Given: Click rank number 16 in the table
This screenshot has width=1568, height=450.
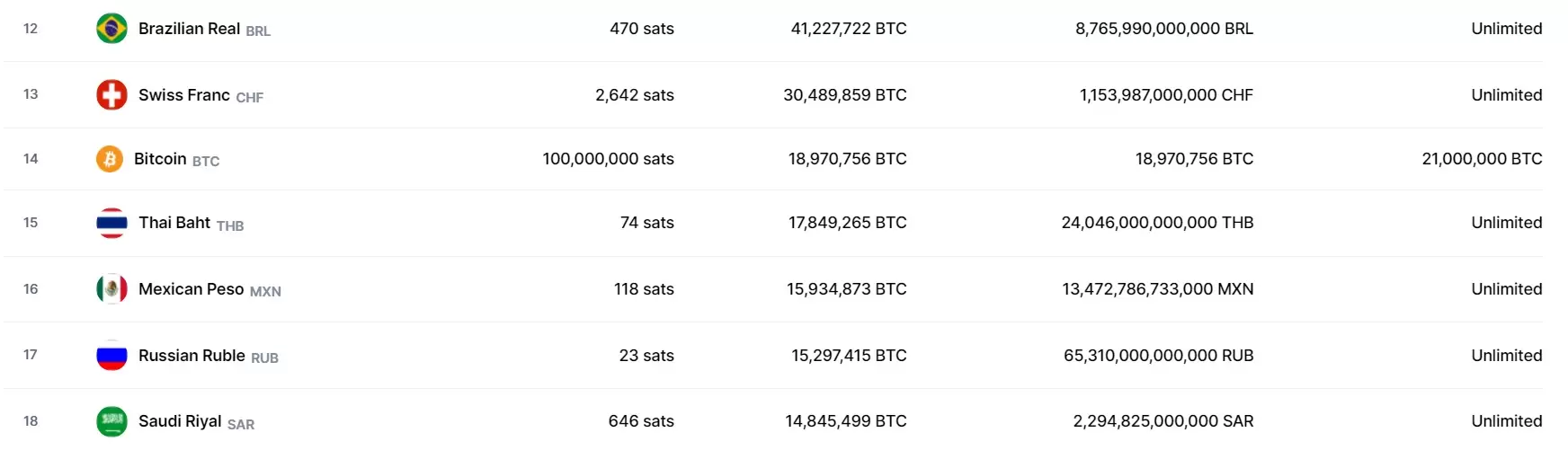Looking at the screenshot, I should 31,289.
